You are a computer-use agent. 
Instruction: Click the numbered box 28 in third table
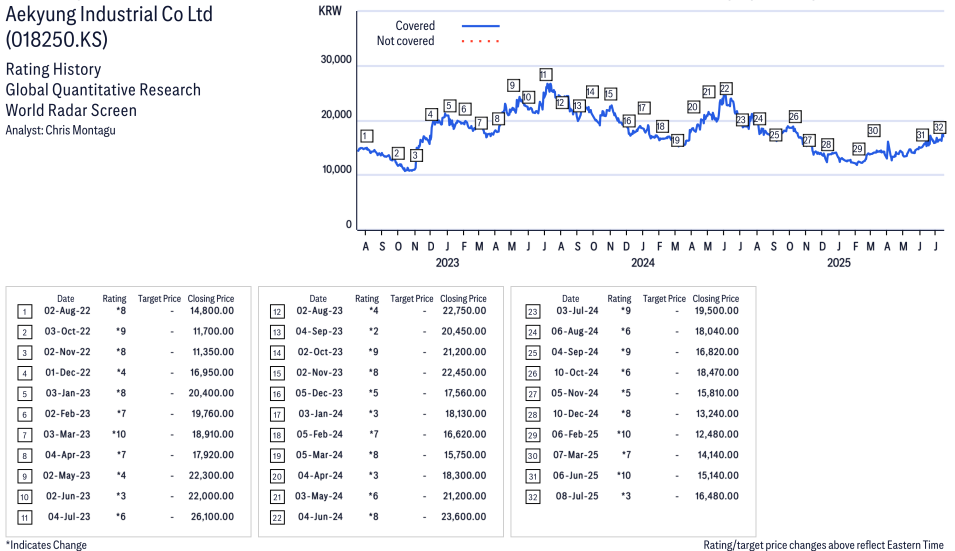tap(532, 415)
